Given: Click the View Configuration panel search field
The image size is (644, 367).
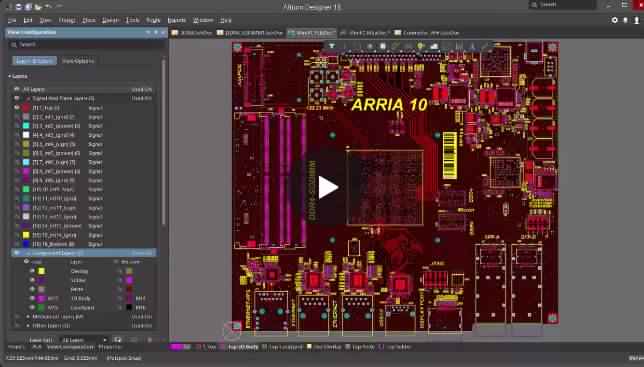Looking at the screenshot, I should (x=86, y=44).
